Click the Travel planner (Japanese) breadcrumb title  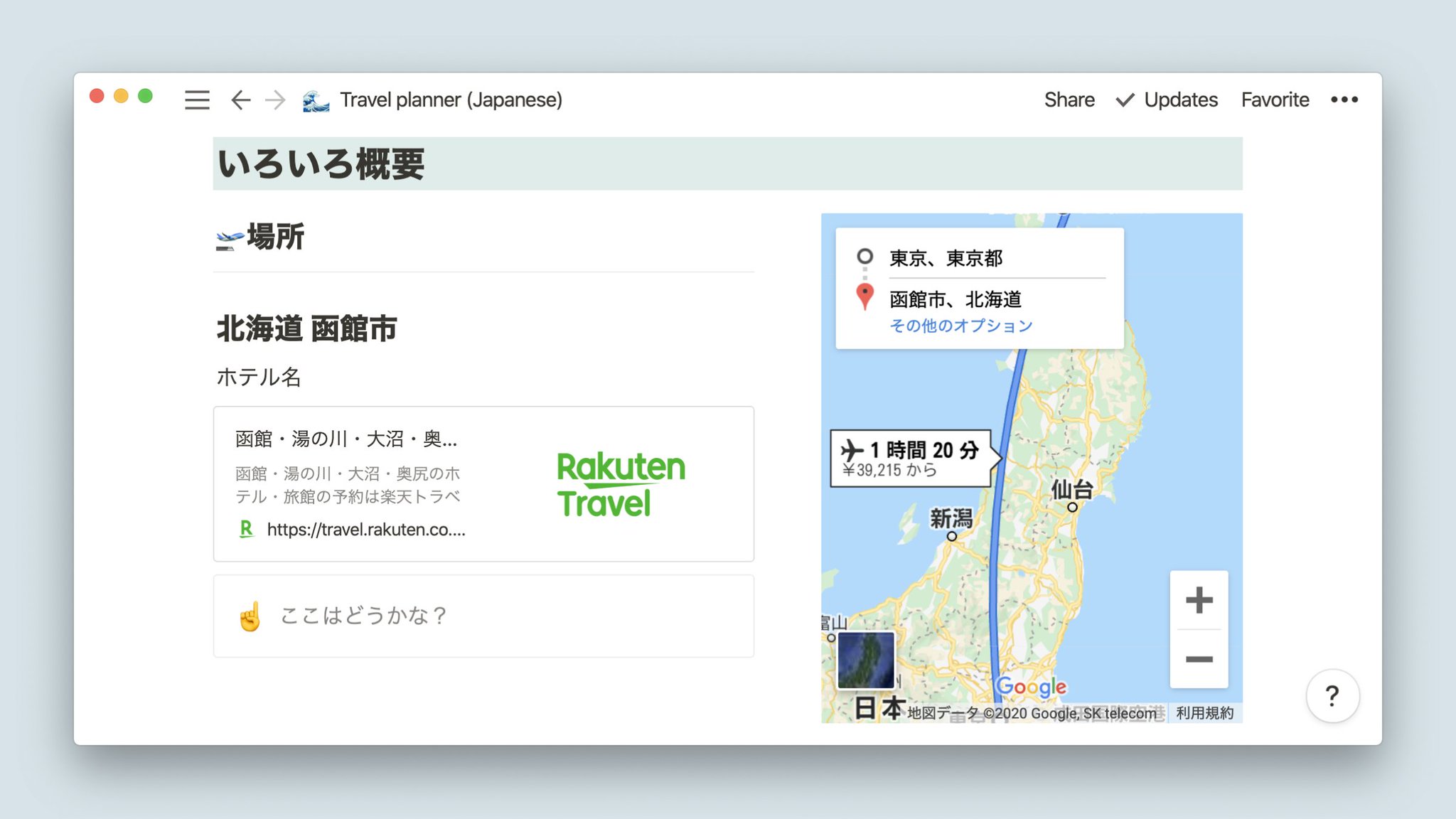click(x=451, y=100)
